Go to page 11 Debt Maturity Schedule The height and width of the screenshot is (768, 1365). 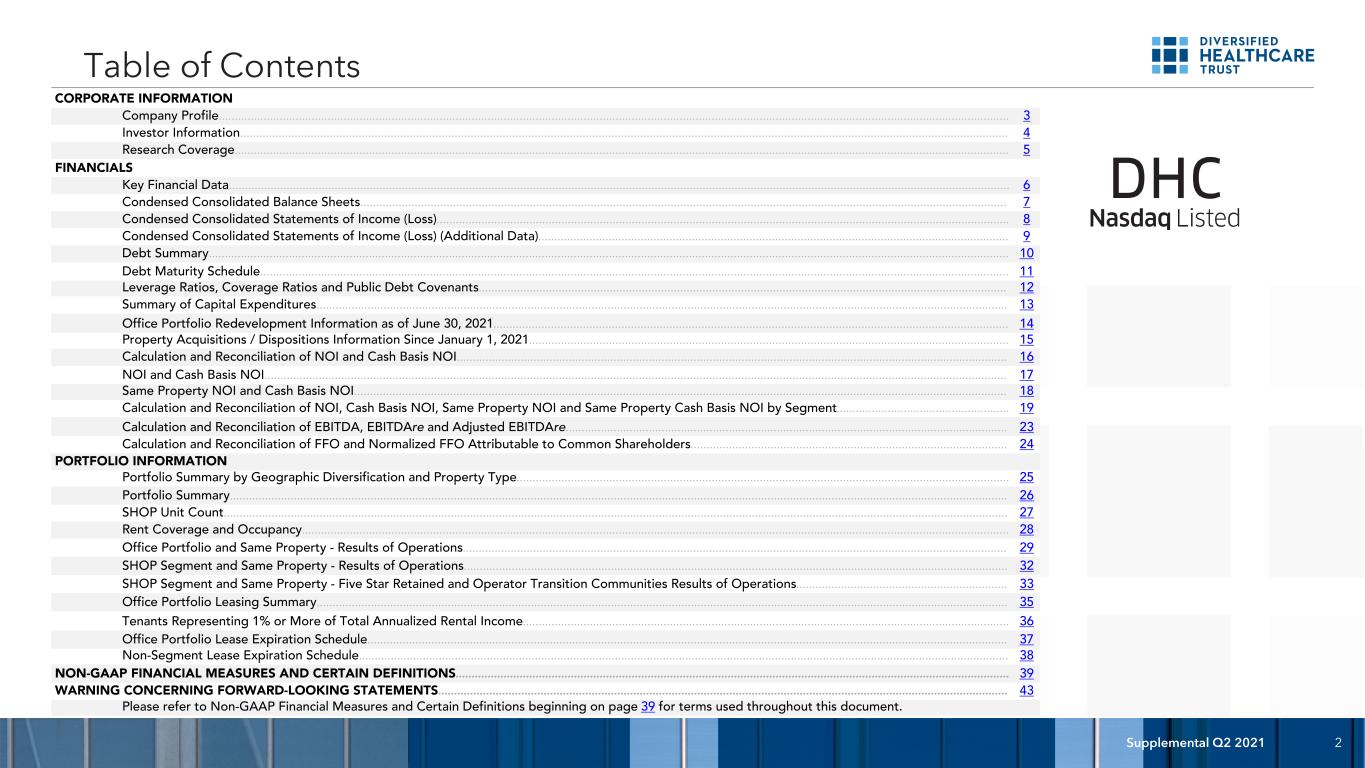pos(1027,271)
